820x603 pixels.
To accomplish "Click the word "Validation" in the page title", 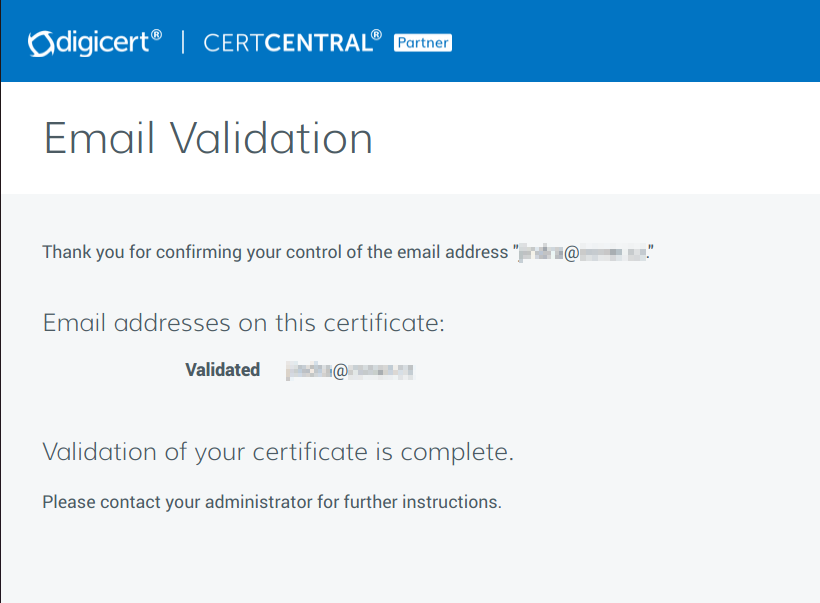I will [270, 138].
